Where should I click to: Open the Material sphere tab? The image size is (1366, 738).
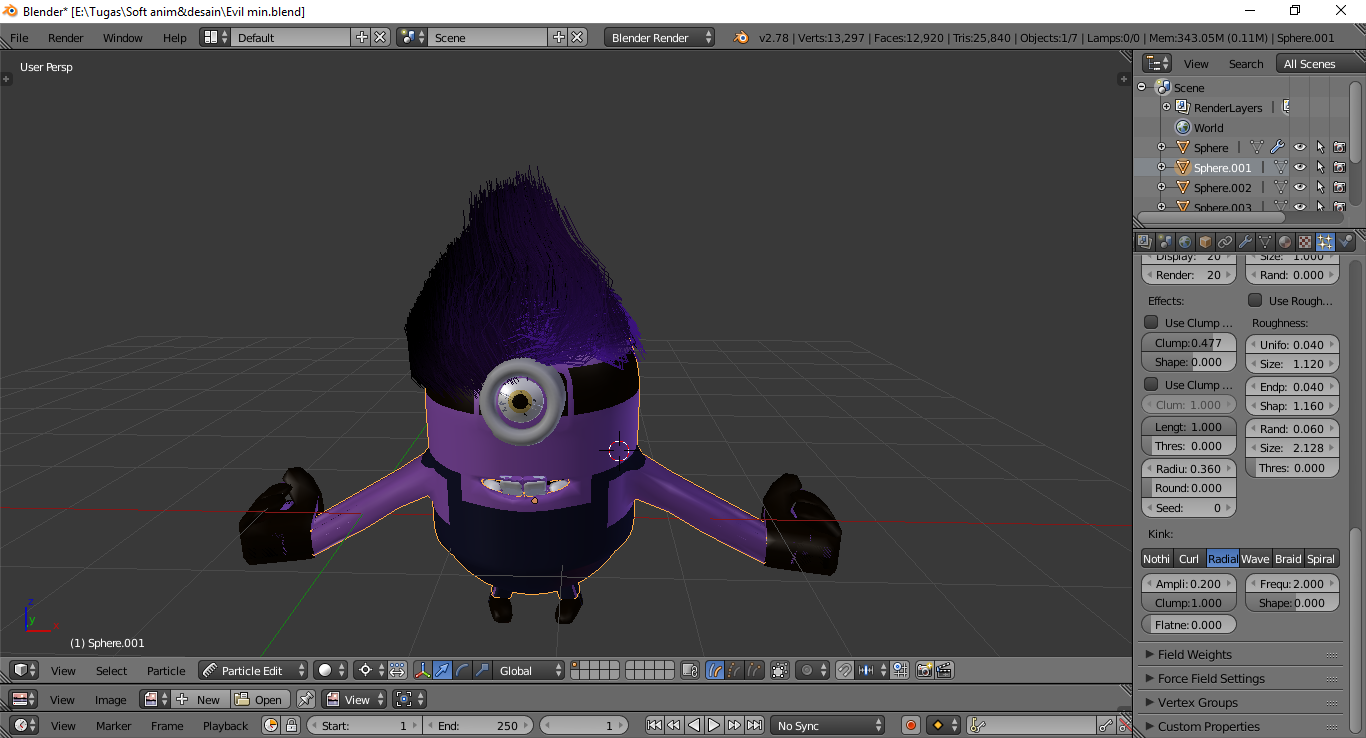coord(1285,242)
